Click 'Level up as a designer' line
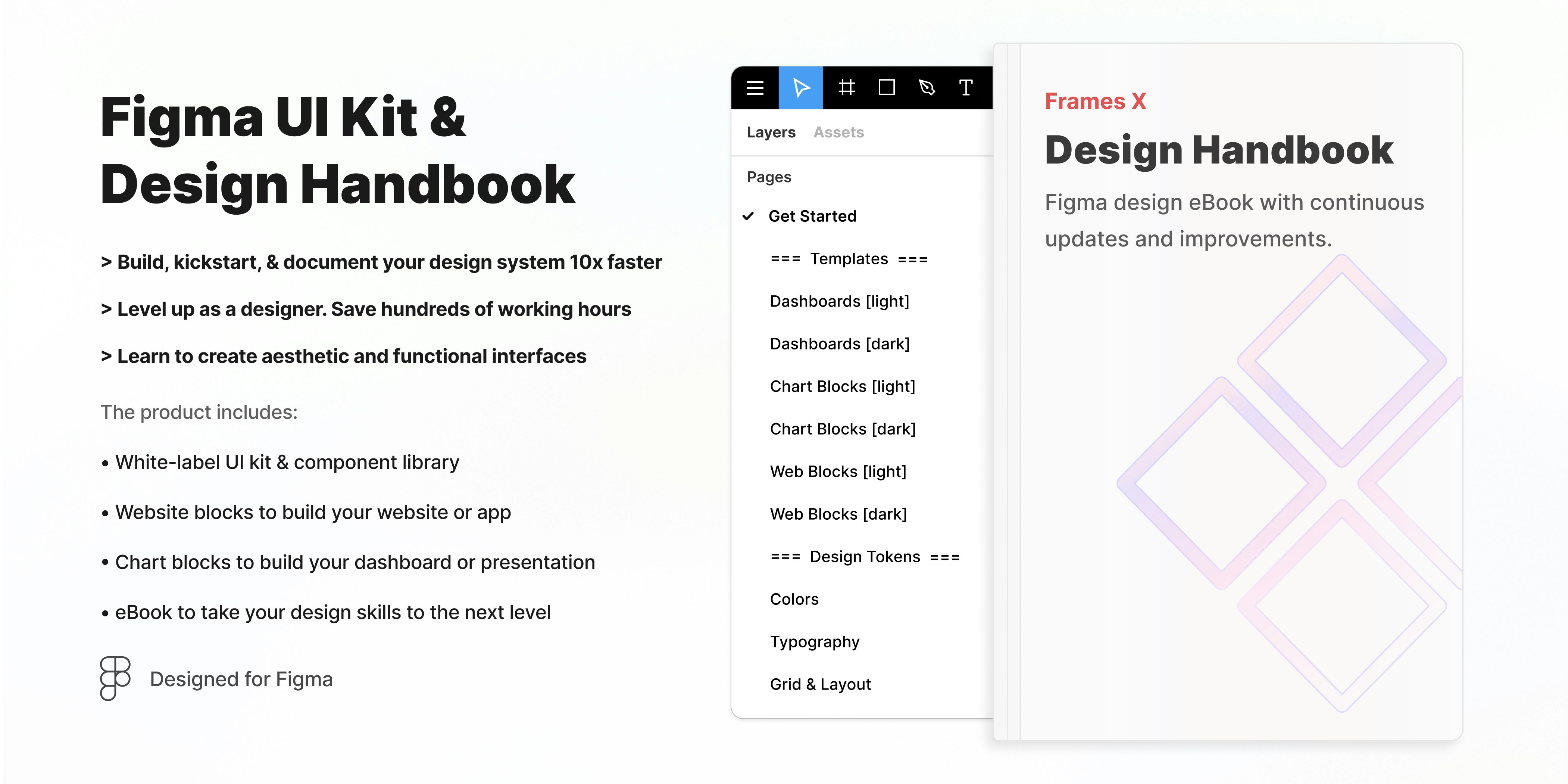This screenshot has height=784, width=1568. (x=366, y=309)
